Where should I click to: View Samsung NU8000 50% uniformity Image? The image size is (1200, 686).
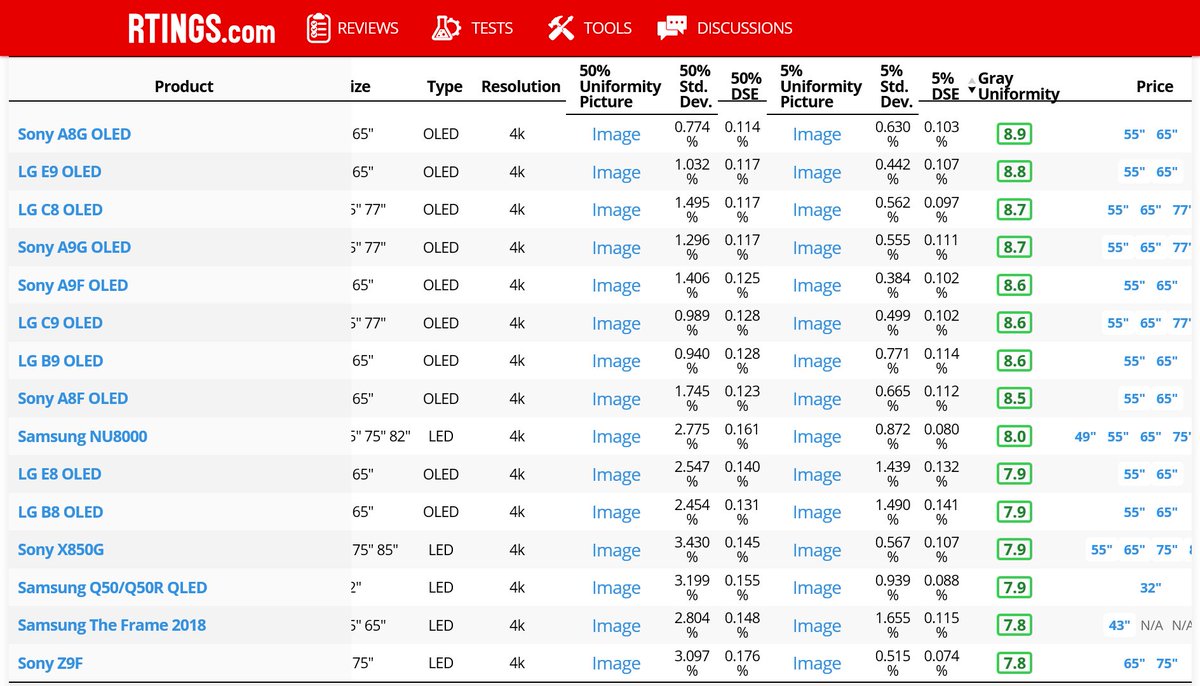click(x=616, y=437)
